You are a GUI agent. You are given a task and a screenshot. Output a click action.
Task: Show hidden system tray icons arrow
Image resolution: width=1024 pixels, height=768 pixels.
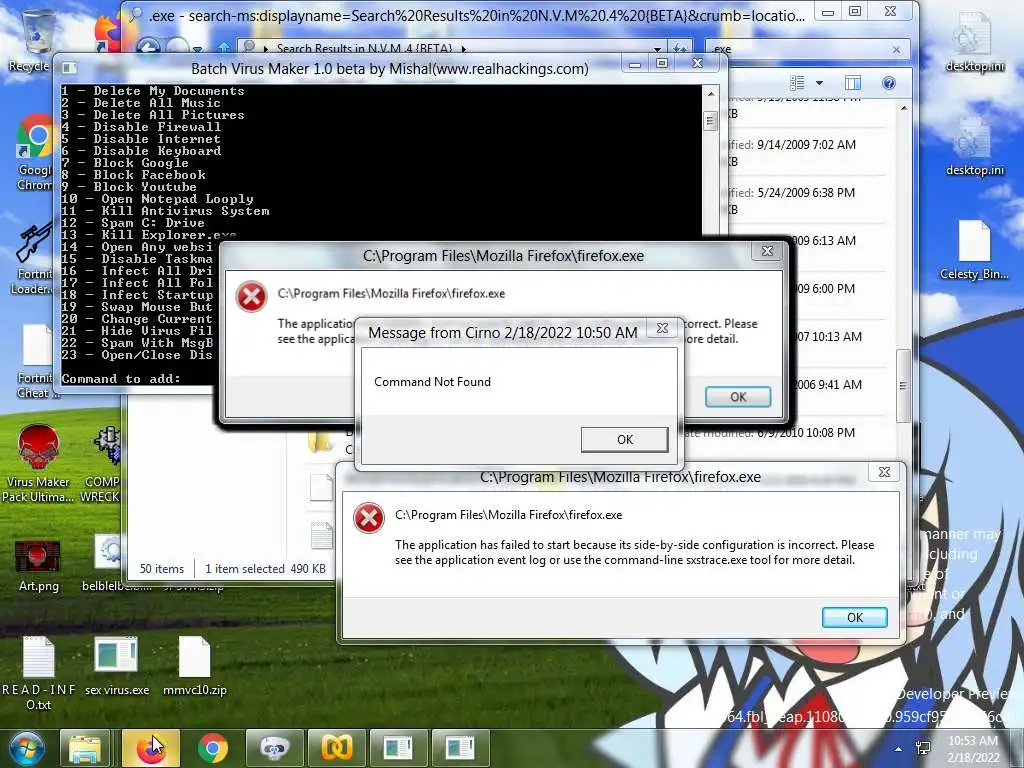[x=899, y=749]
